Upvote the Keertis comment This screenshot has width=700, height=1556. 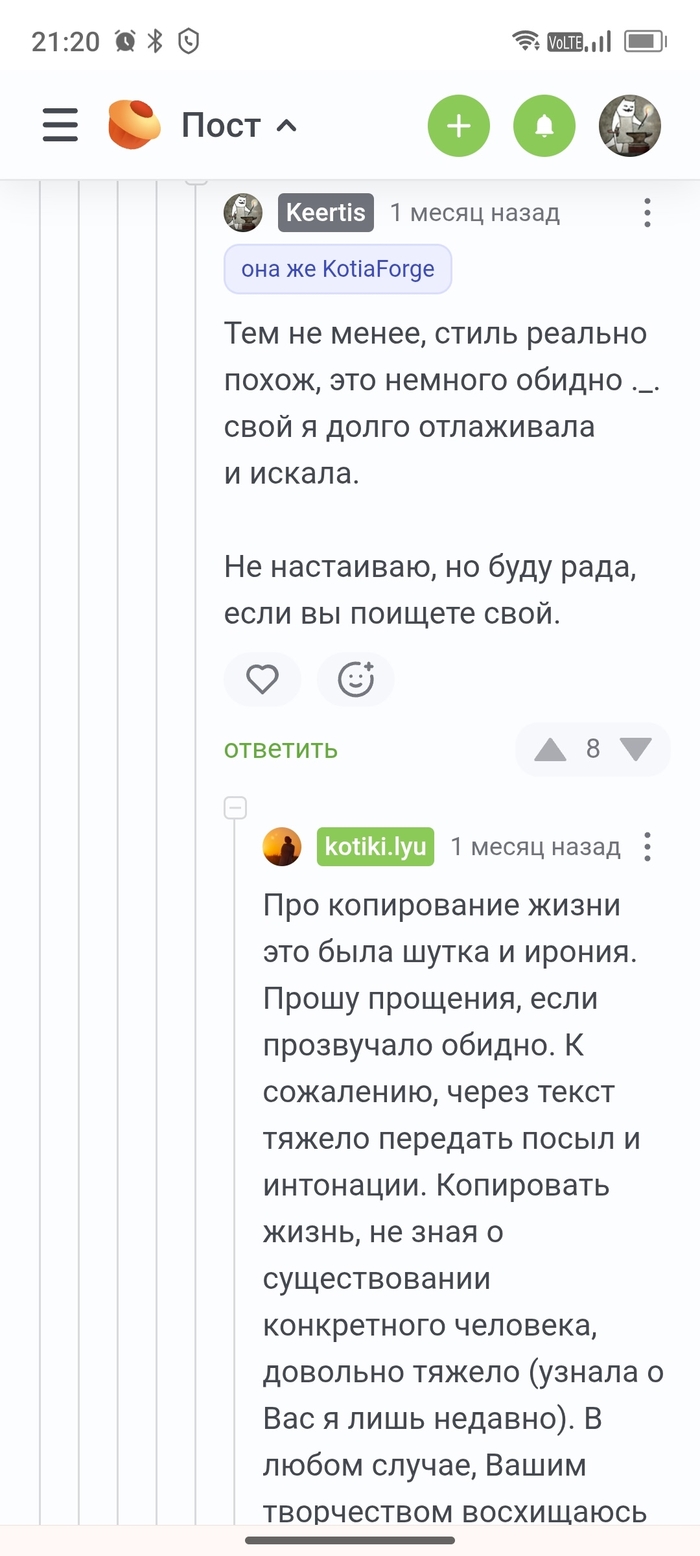point(550,749)
